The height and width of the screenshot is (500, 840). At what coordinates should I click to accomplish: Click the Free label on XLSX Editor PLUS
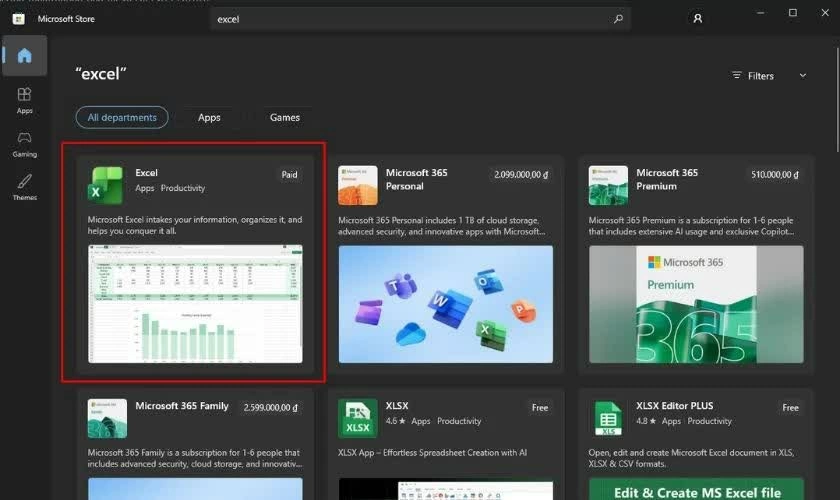(790, 408)
